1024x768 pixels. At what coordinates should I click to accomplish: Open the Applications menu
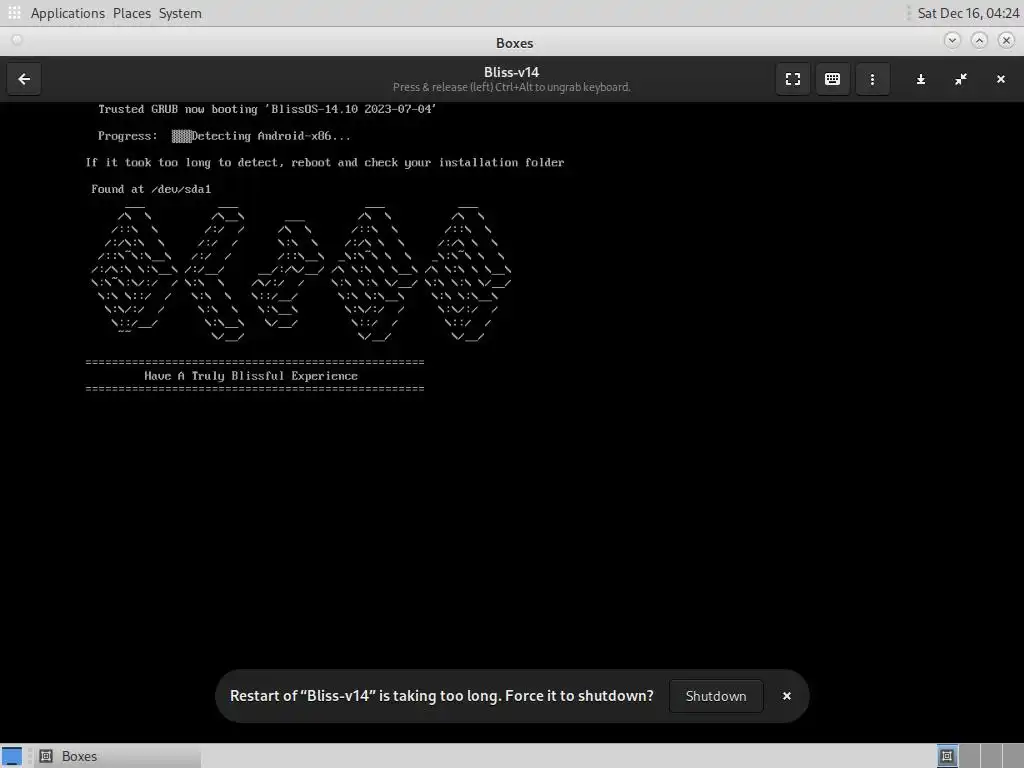pos(67,13)
